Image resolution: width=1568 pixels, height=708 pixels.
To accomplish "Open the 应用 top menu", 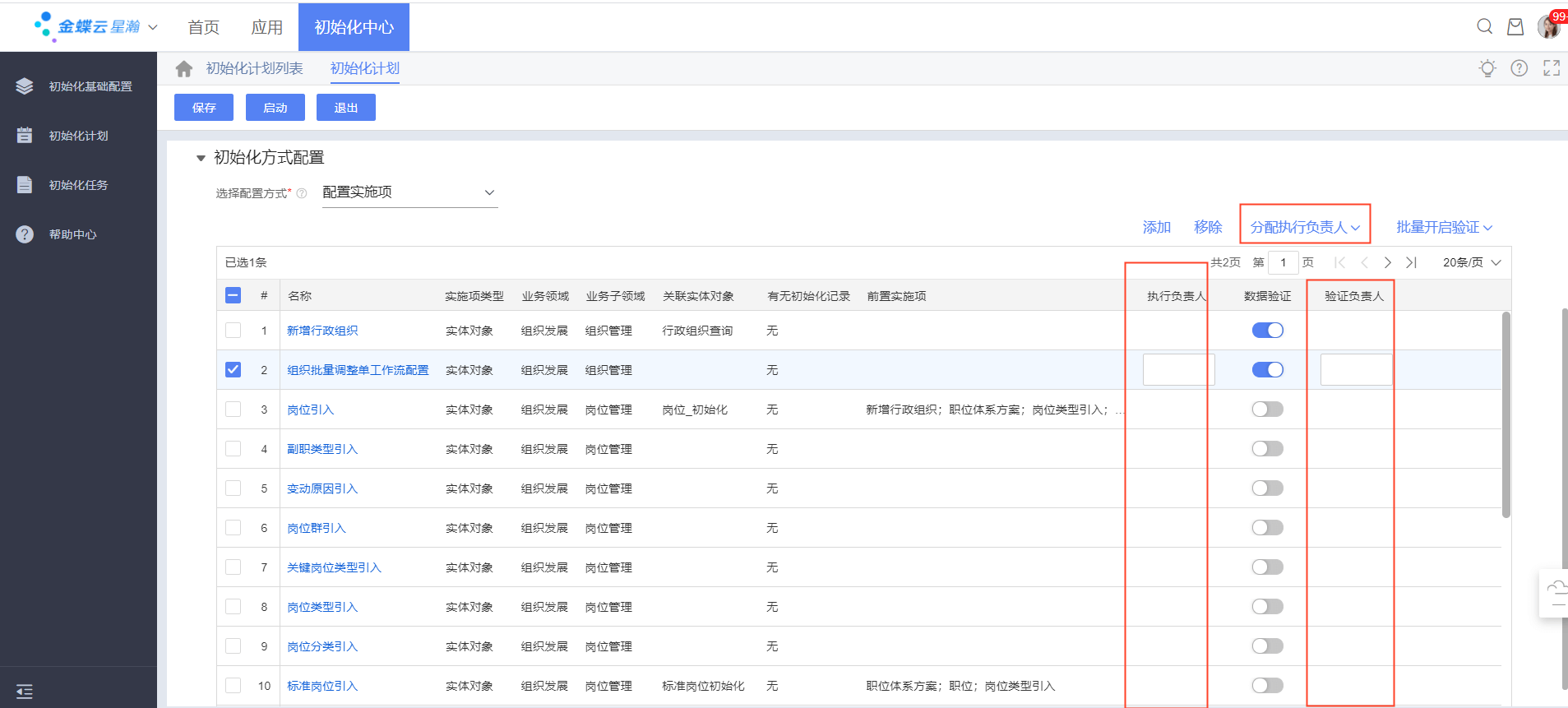I will click(x=266, y=27).
